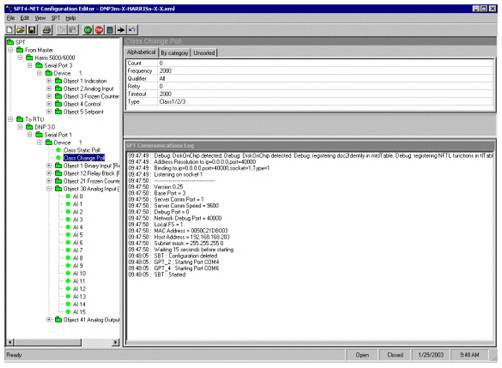Select the Class Static Poll item

[82, 150]
